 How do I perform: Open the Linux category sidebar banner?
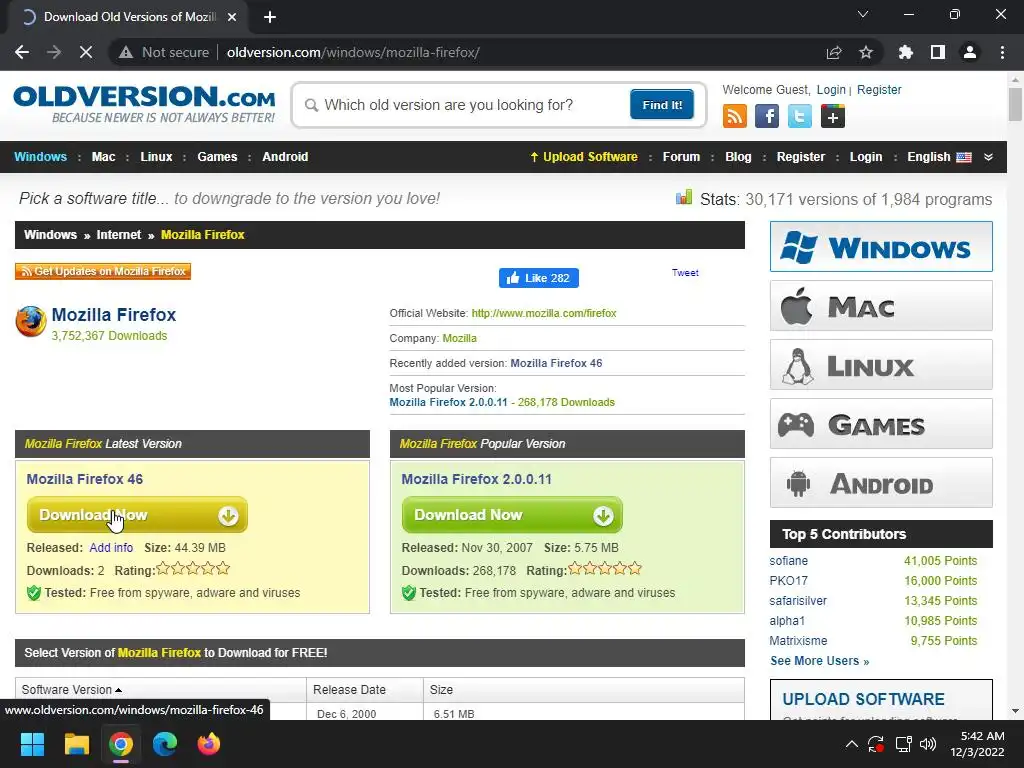click(x=881, y=364)
